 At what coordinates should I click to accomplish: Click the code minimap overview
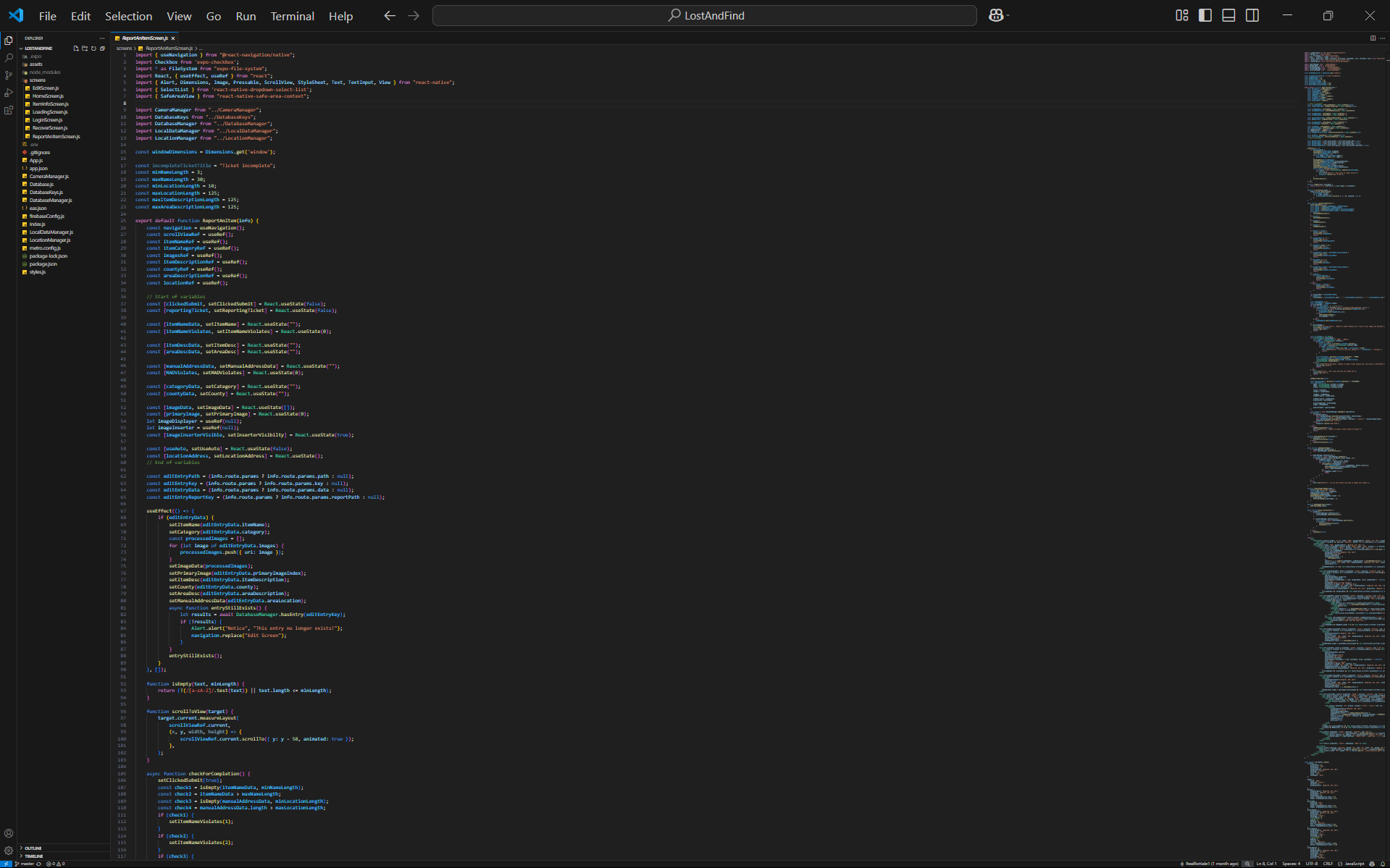tap(1344, 456)
